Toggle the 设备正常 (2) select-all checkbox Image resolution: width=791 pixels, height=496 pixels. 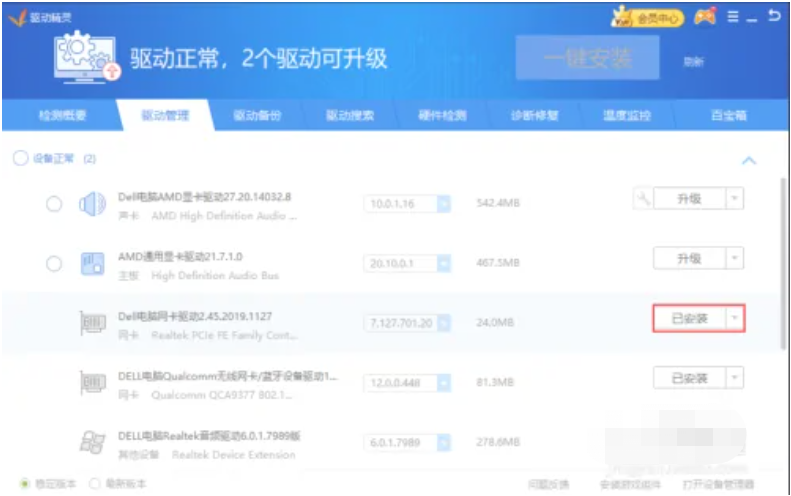pyautogui.click(x=21, y=158)
